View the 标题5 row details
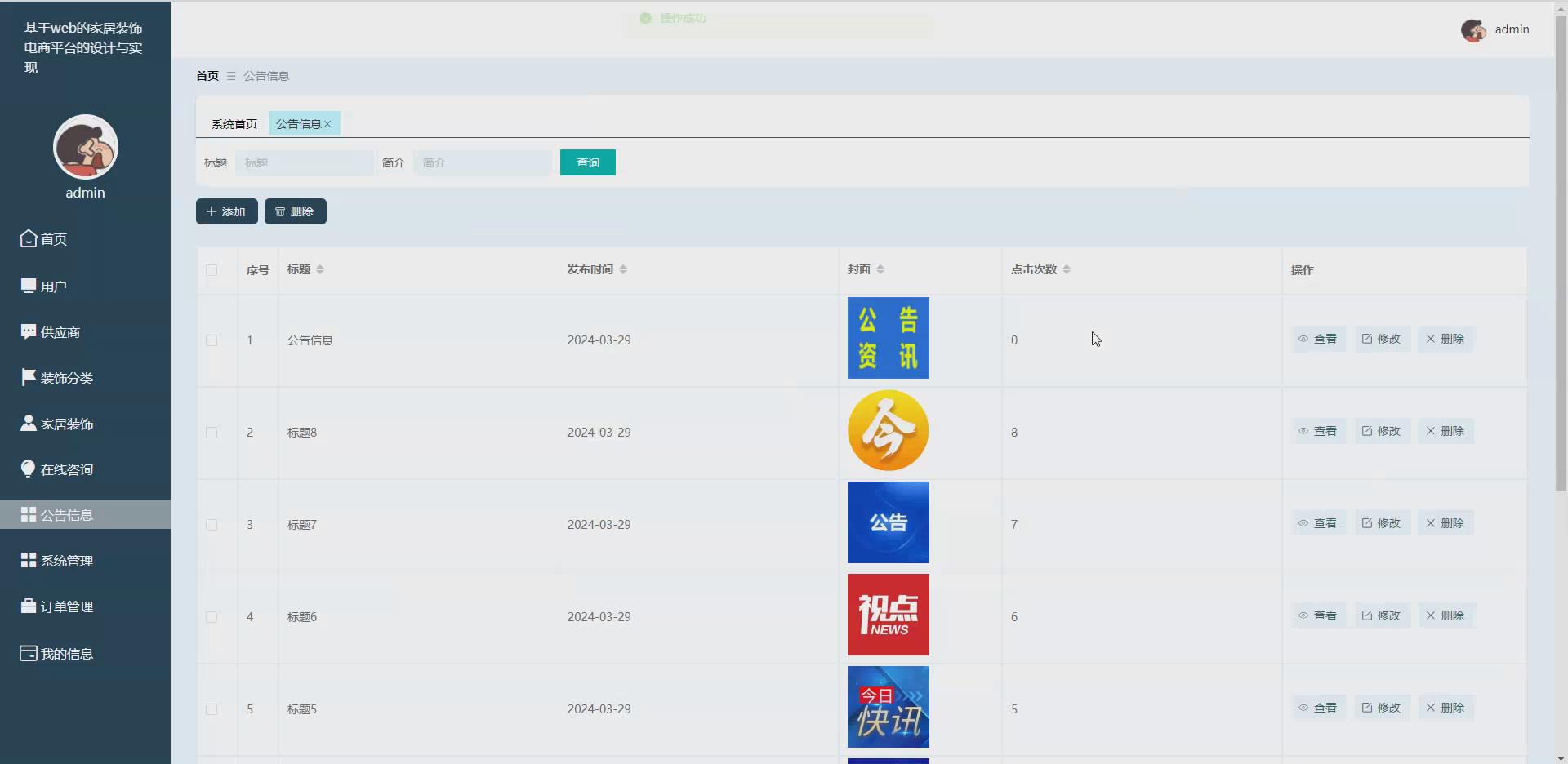Viewport: 1568px width, 764px height. tap(1318, 708)
